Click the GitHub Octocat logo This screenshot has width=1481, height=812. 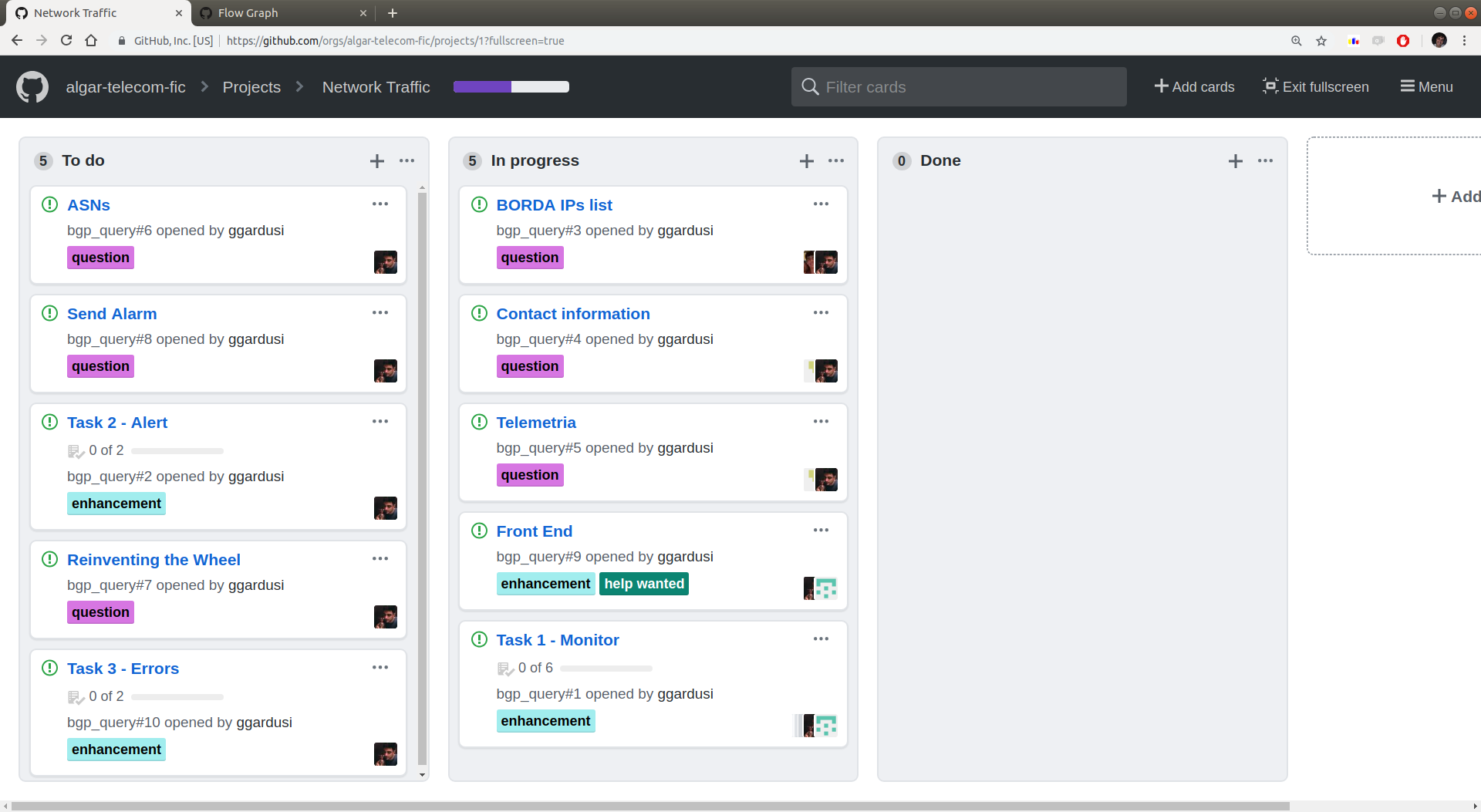click(32, 87)
